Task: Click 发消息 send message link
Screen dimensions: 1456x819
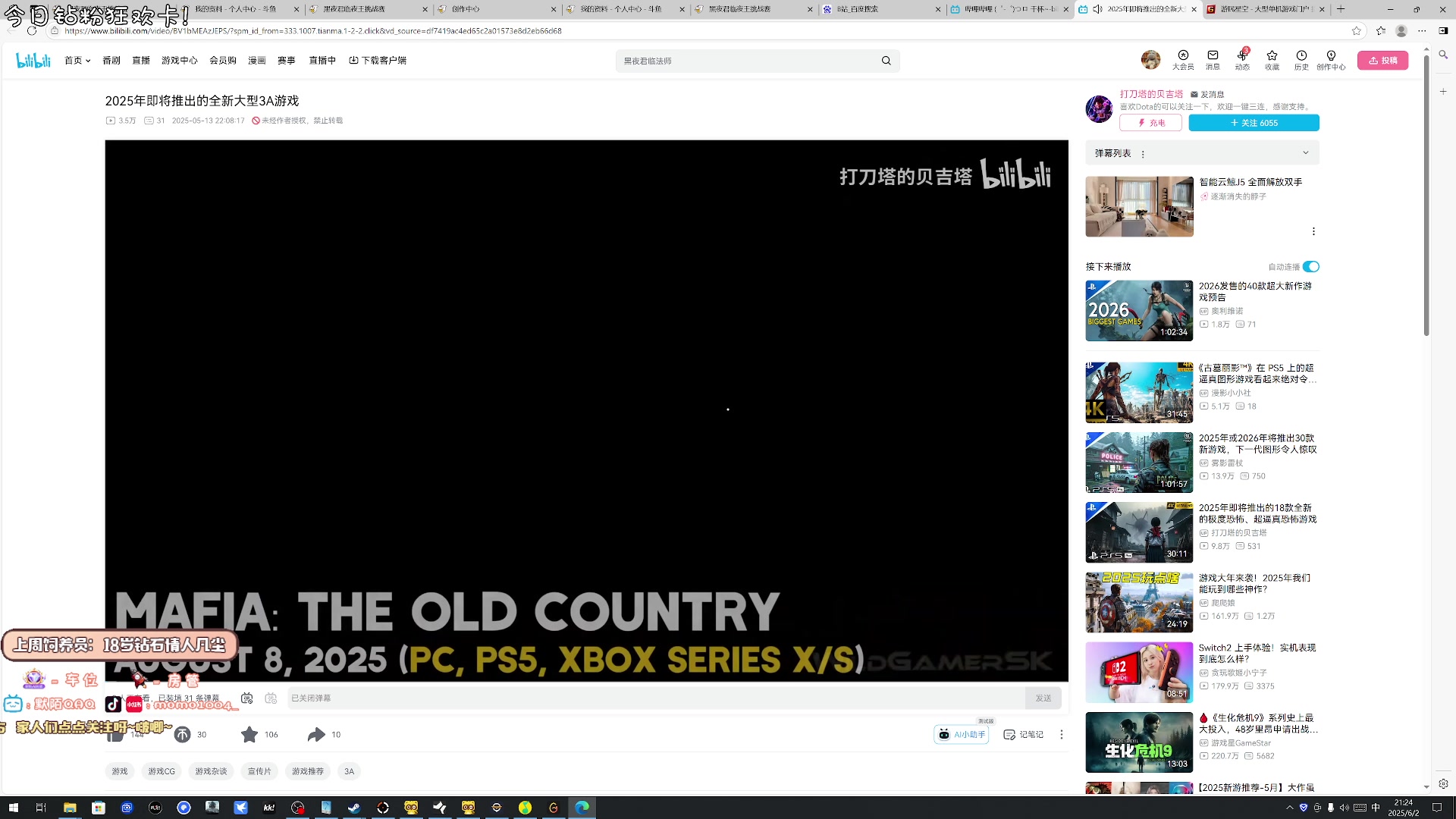Action: pos(1207,95)
